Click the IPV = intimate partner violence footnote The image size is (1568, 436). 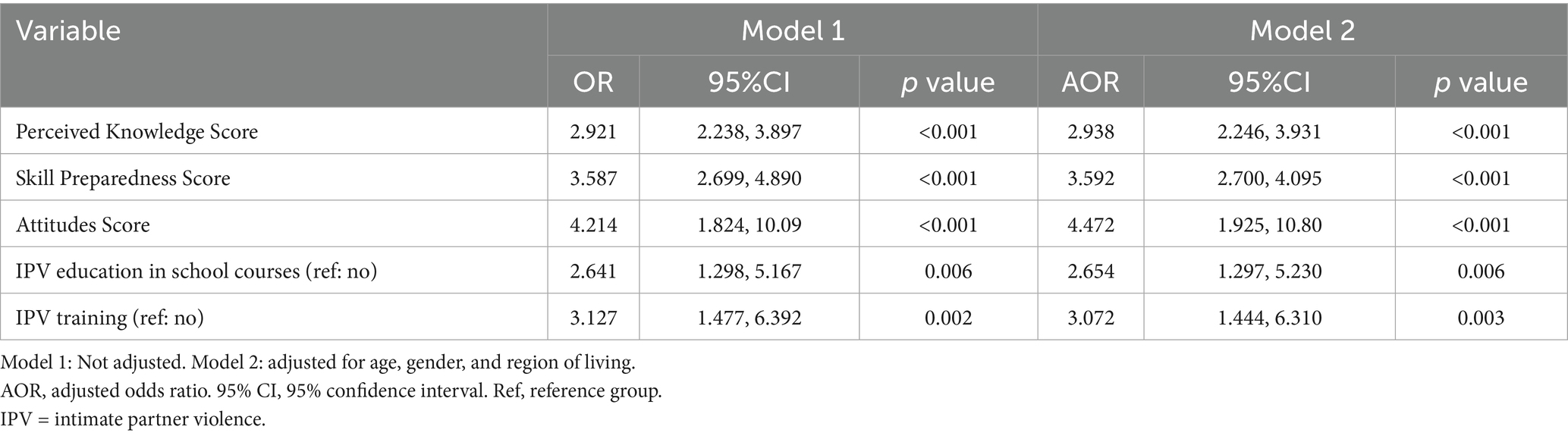coord(133,419)
